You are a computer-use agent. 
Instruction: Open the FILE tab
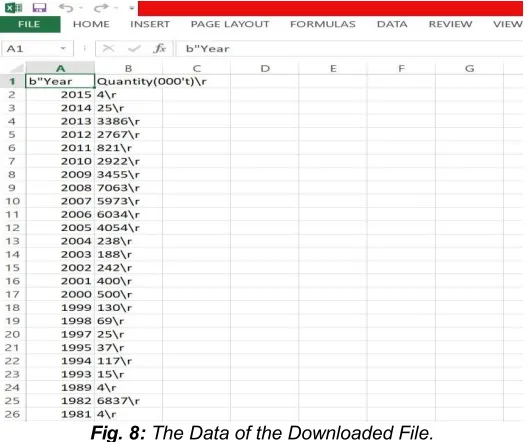[30, 24]
